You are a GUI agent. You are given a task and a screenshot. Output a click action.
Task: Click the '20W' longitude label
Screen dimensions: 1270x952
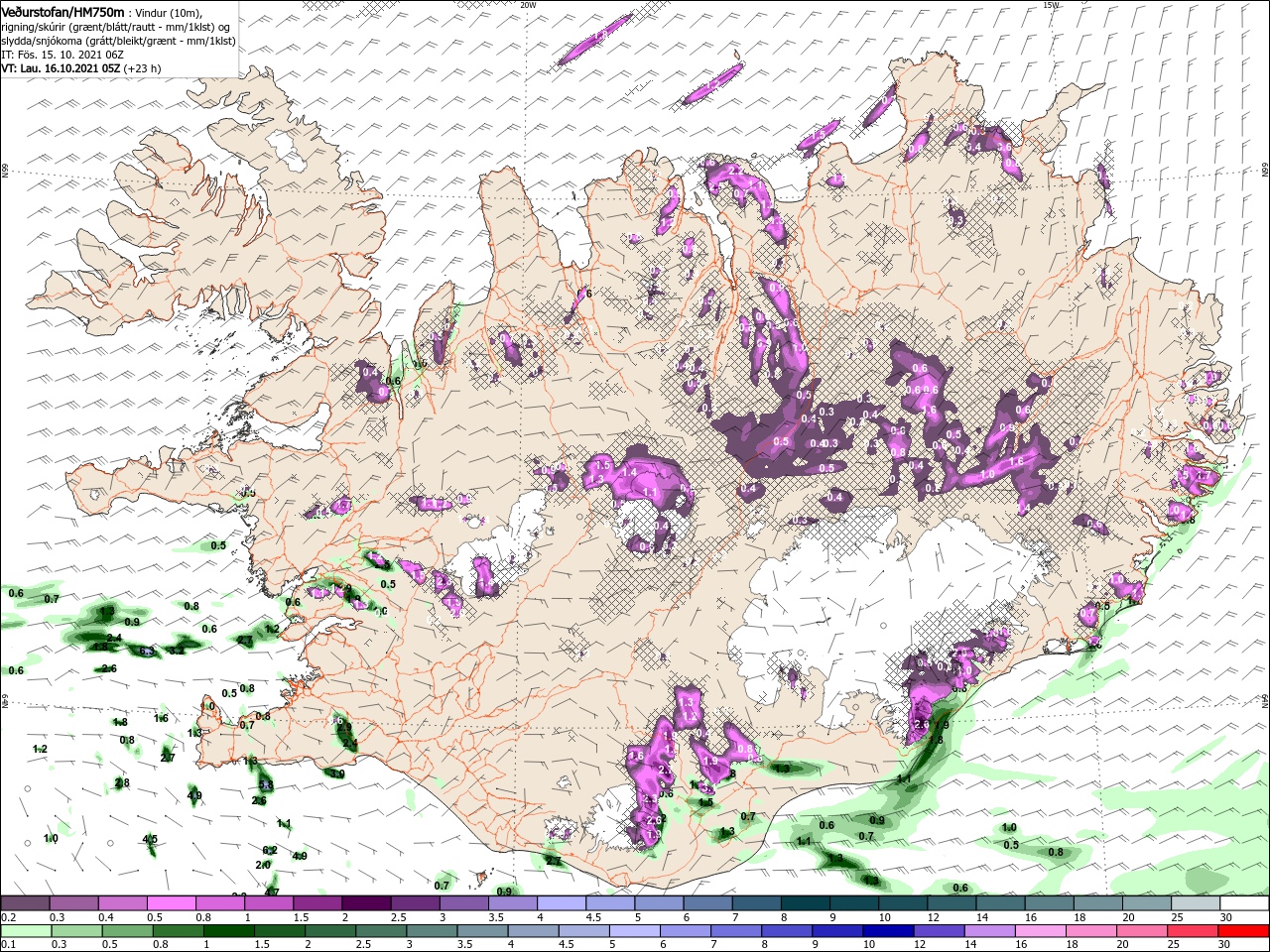coord(528,5)
